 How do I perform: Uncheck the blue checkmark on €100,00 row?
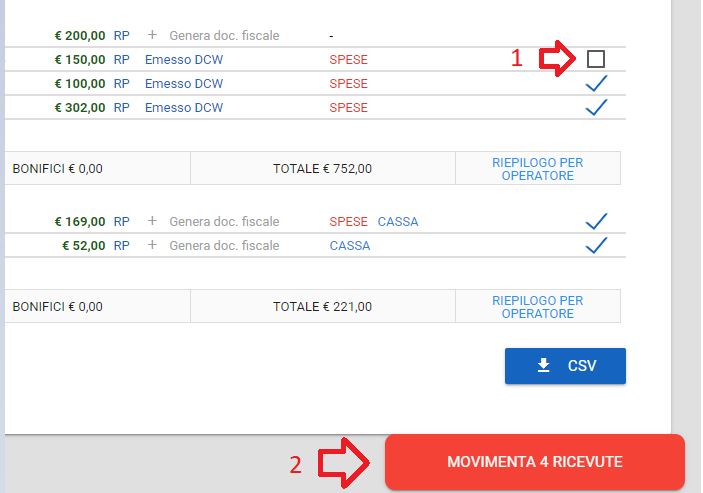pyautogui.click(x=596, y=83)
